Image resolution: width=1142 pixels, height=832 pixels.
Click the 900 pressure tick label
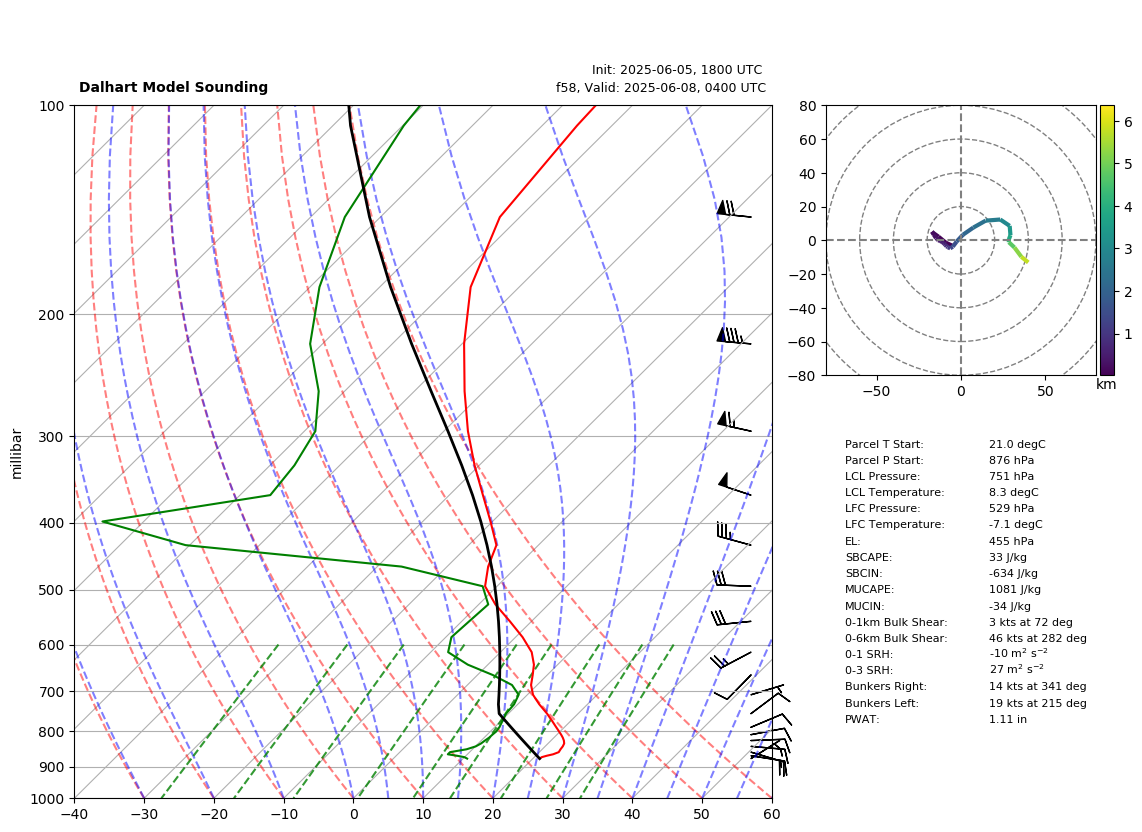[52, 767]
